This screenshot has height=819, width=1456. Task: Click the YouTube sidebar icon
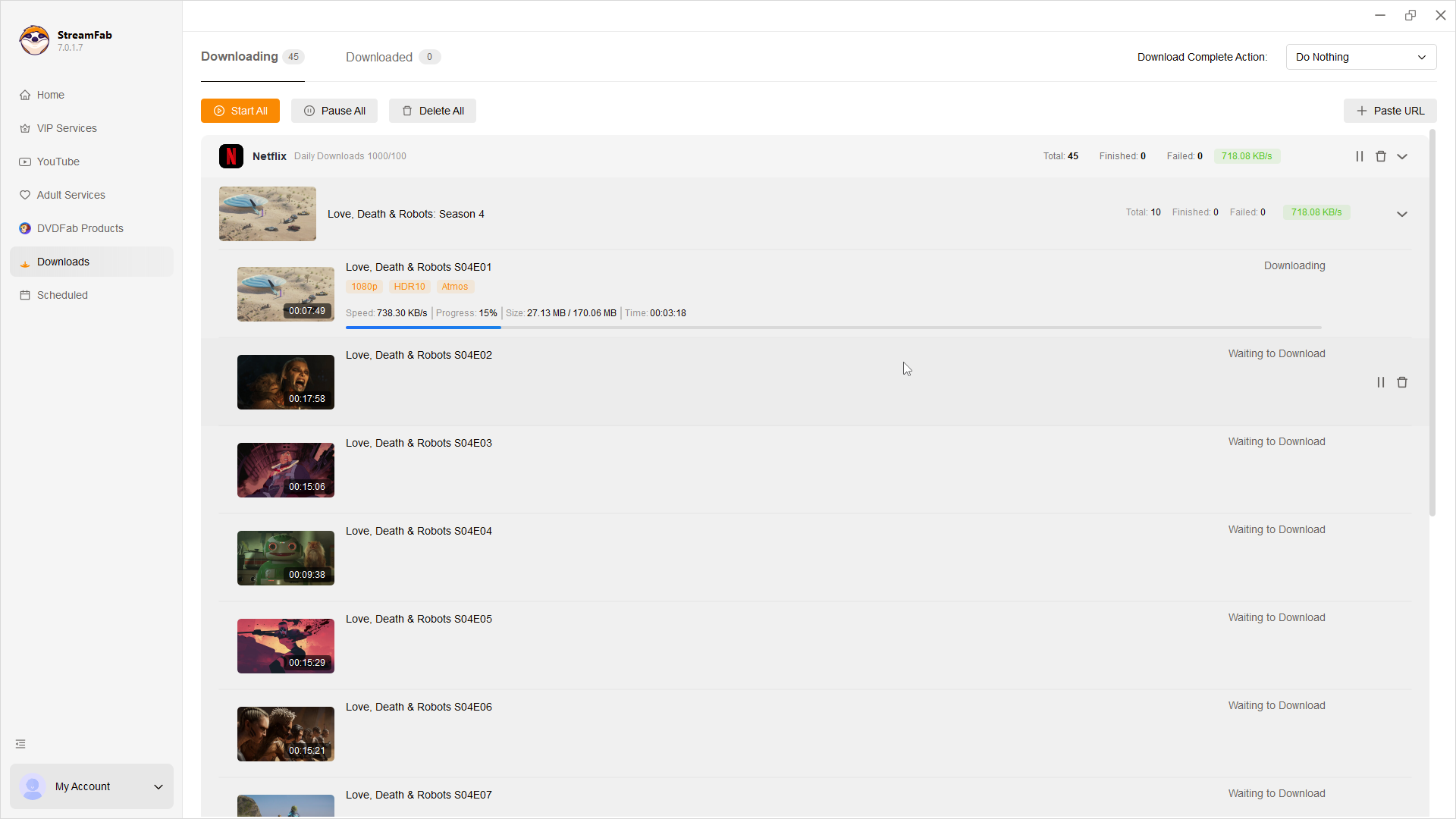[x=25, y=162]
